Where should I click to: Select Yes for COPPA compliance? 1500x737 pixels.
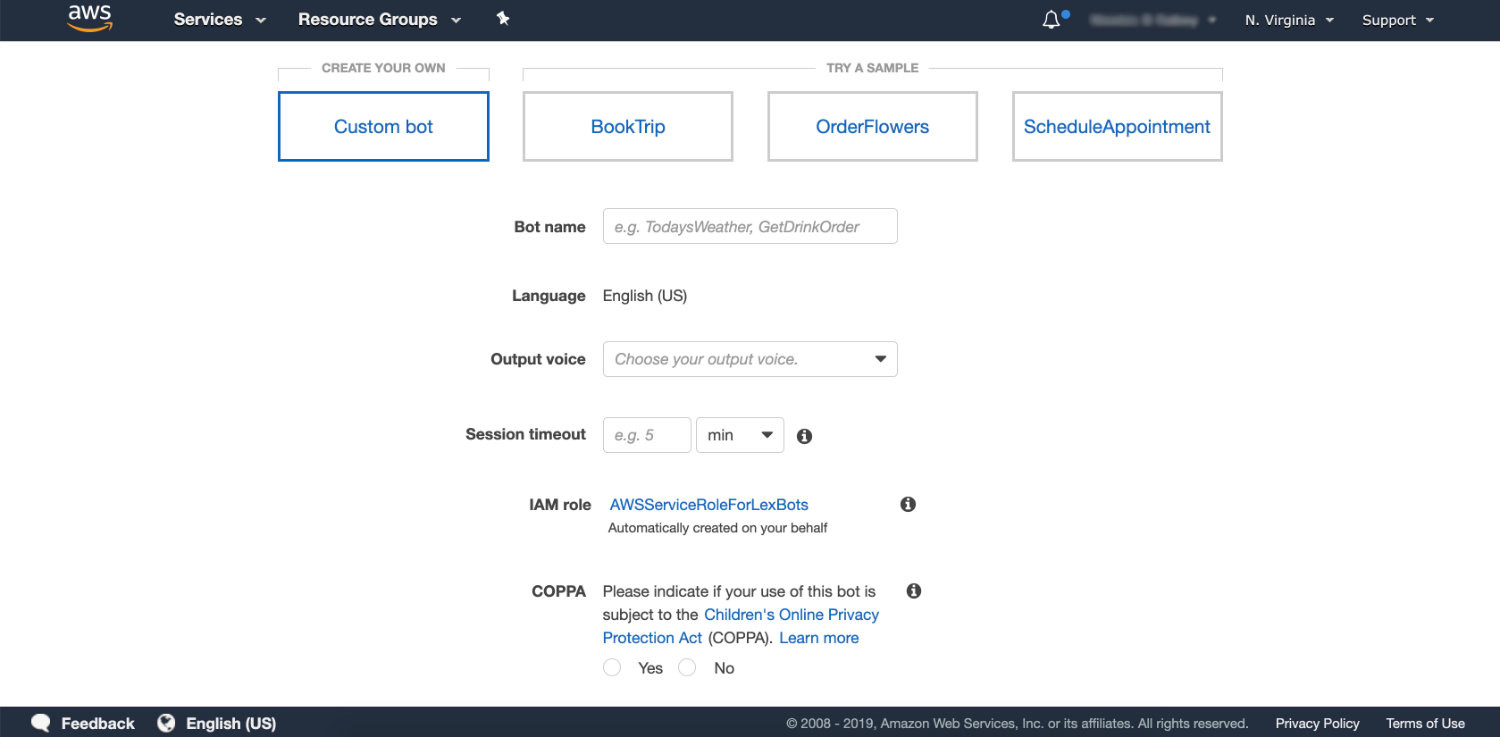pyautogui.click(x=612, y=667)
